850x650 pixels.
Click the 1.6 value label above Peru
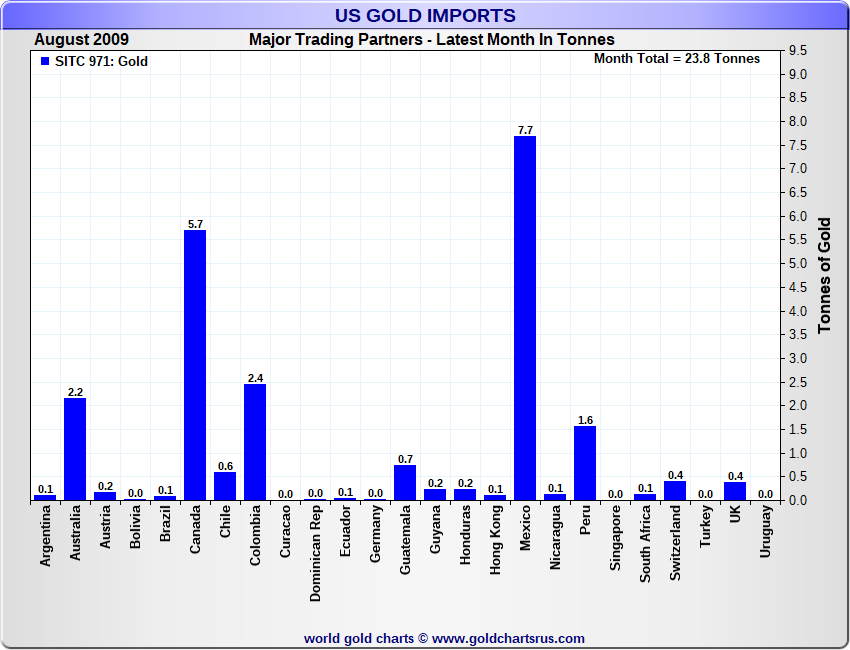point(585,420)
